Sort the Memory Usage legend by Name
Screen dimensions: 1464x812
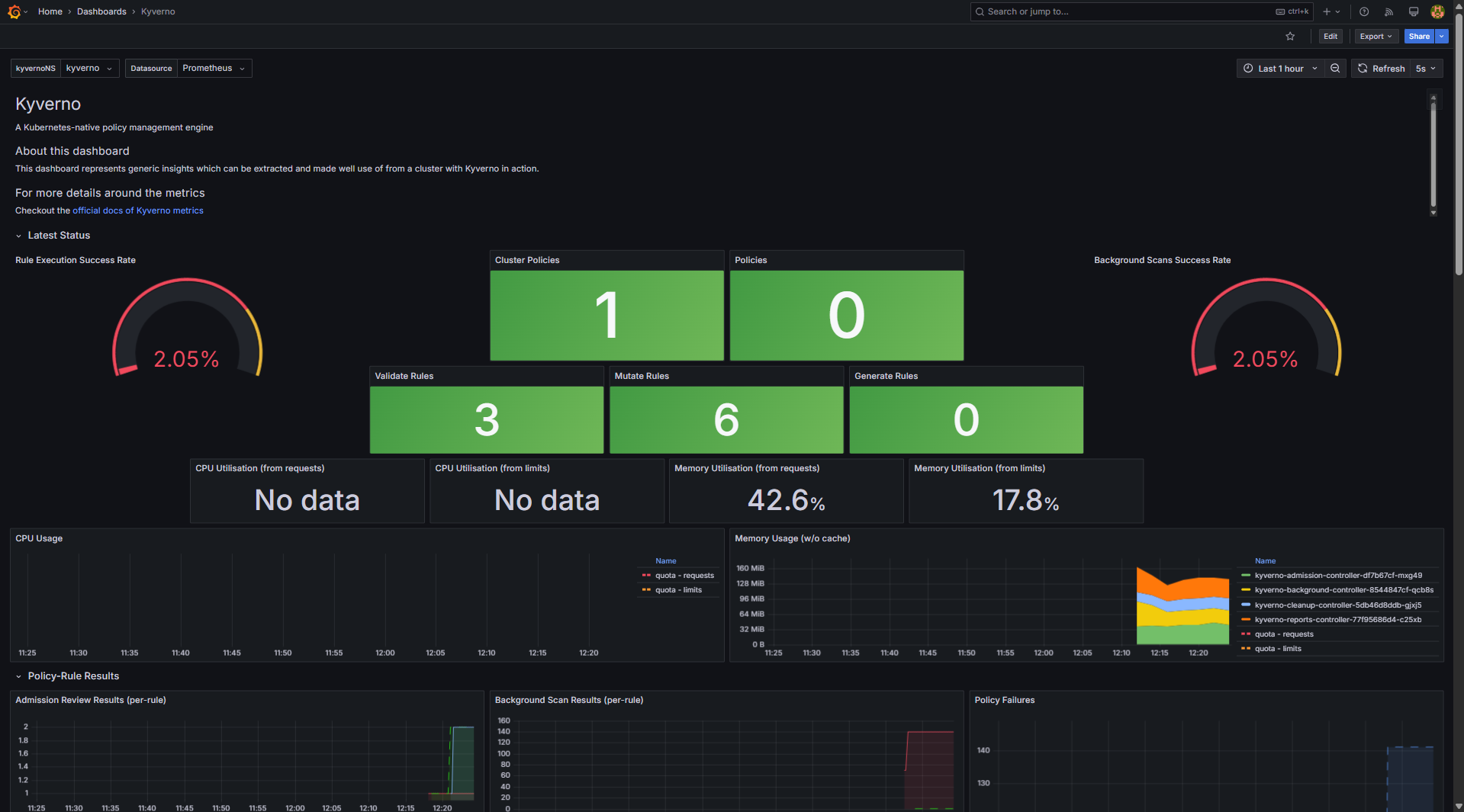1265,561
